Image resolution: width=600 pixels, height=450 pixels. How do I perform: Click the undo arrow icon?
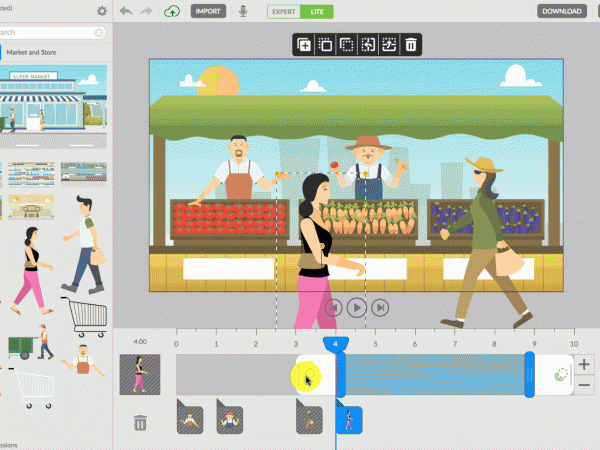coord(125,11)
